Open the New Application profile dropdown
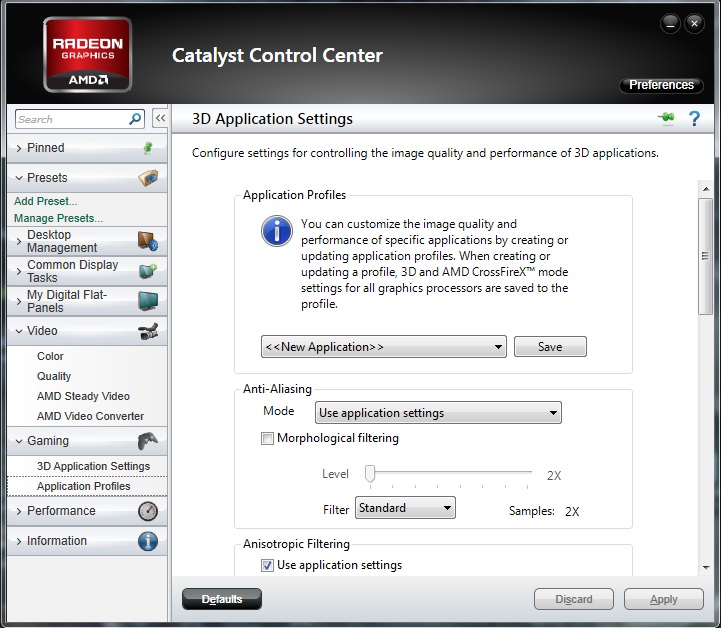723x628 pixels. [384, 347]
